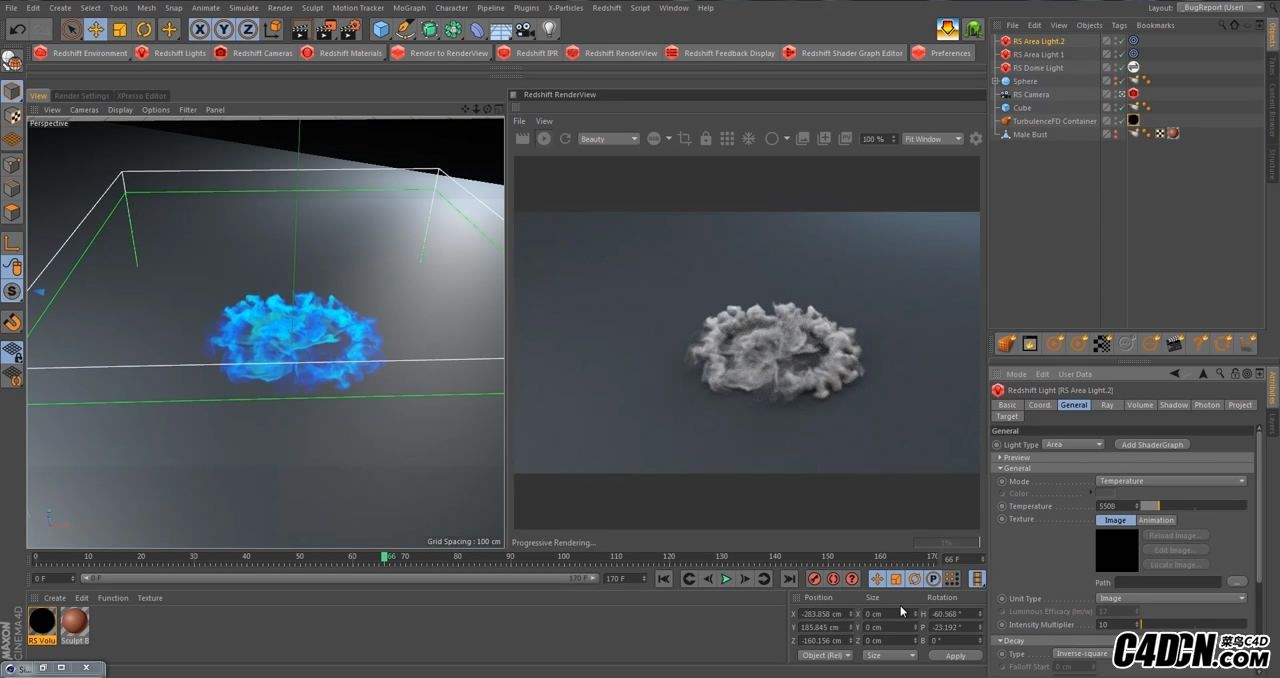1280x678 pixels.
Task: Toggle the X axis lock
Action: [200, 30]
